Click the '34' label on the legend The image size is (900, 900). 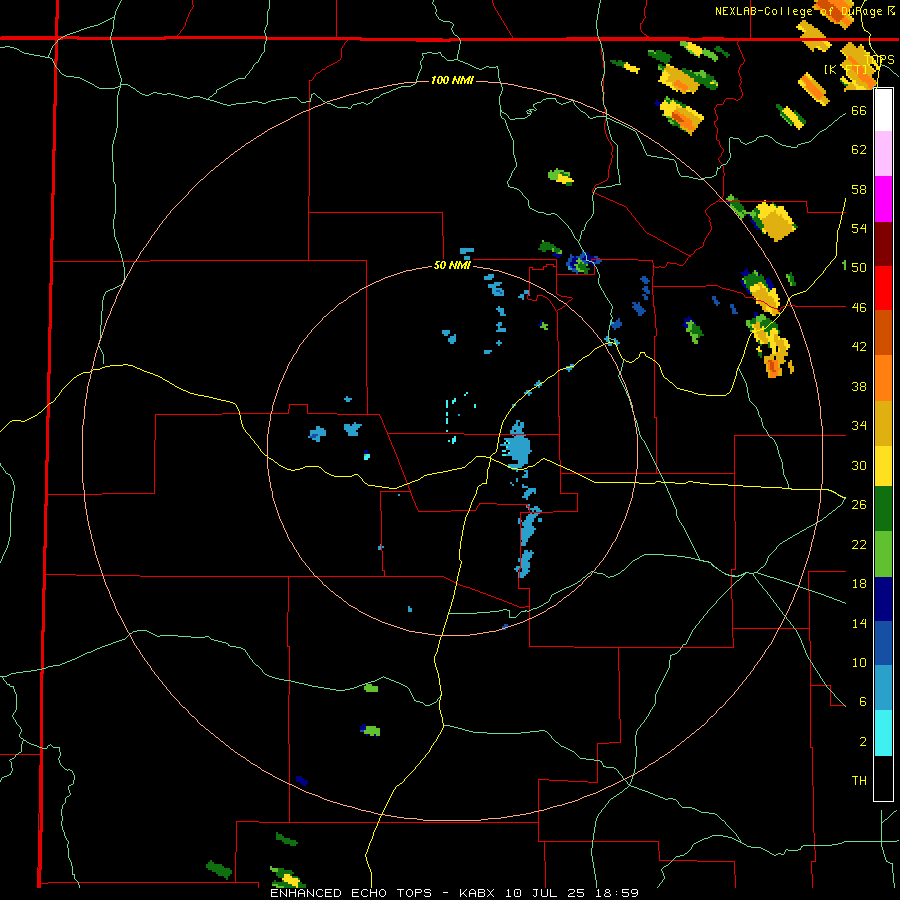pyautogui.click(x=859, y=425)
